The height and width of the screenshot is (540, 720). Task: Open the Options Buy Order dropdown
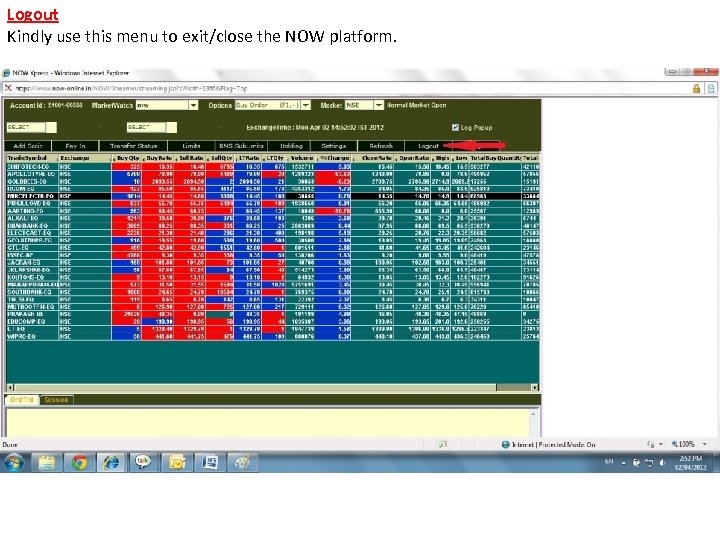click(x=306, y=105)
